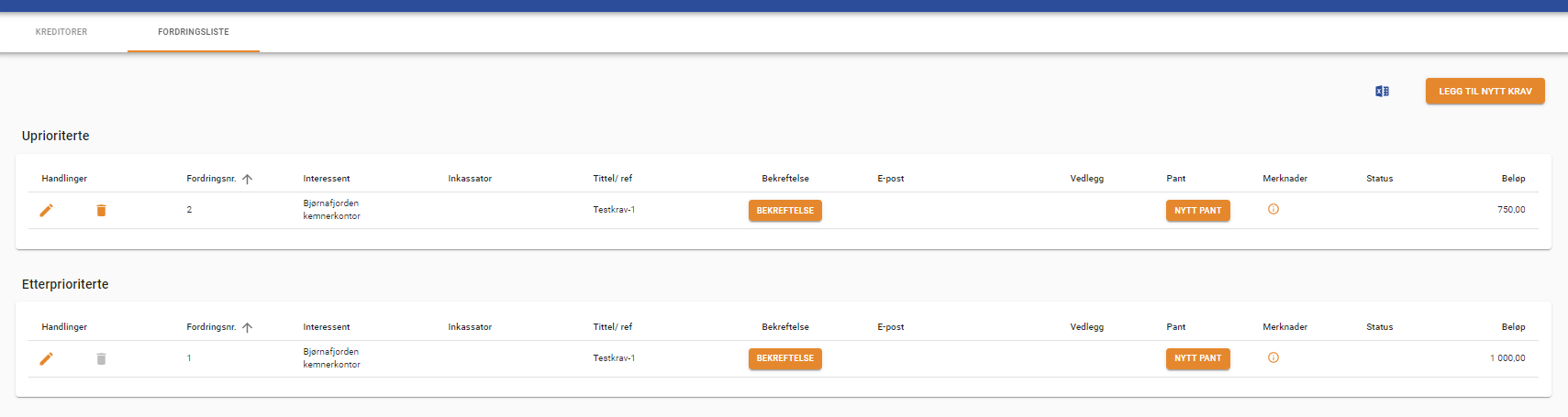Image resolution: width=1568 pixels, height=417 pixels.
Task: Open the Merknader info icon for 1 000,00 claim
Action: [1273, 358]
